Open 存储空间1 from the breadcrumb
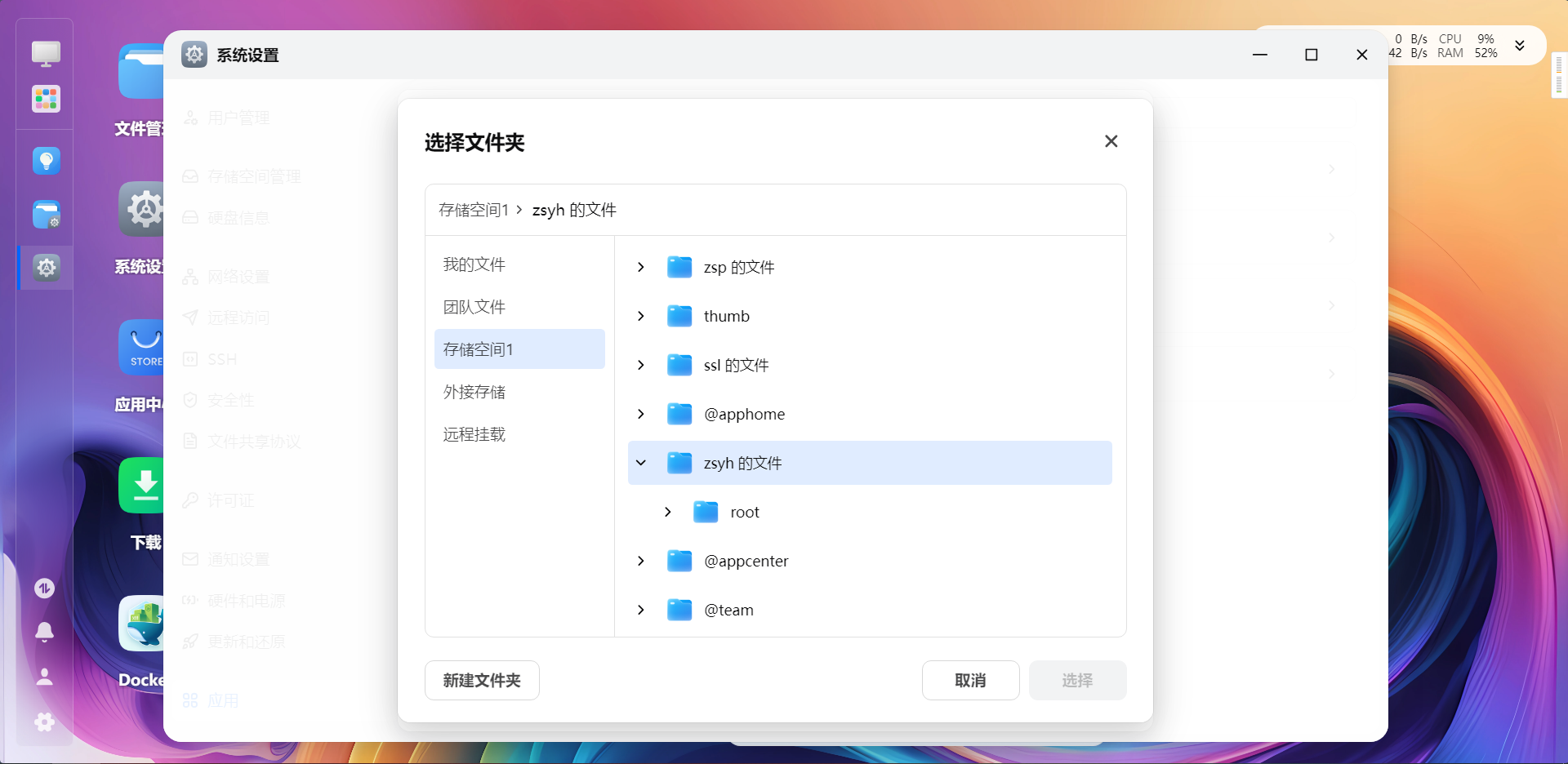The width and height of the screenshot is (1568, 764). [x=474, y=210]
